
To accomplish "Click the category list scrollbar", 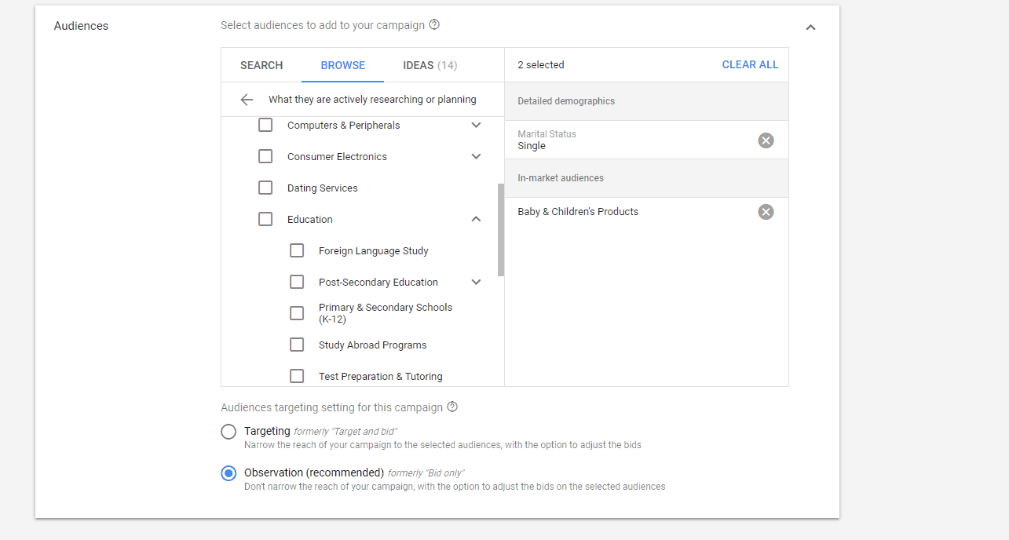I will (x=501, y=230).
